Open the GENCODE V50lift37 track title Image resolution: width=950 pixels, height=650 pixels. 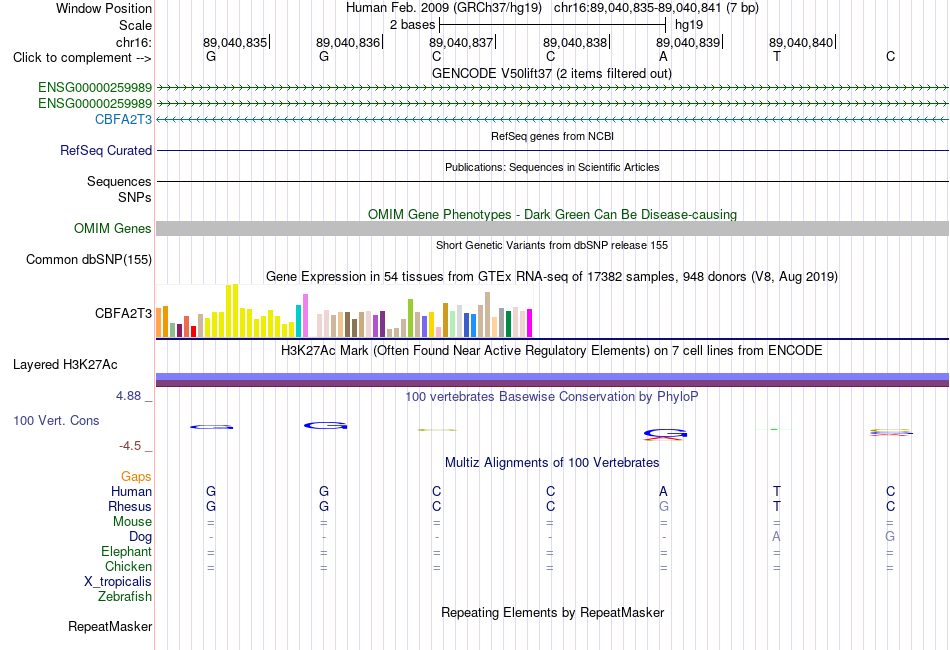pyautogui.click(x=552, y=73)
